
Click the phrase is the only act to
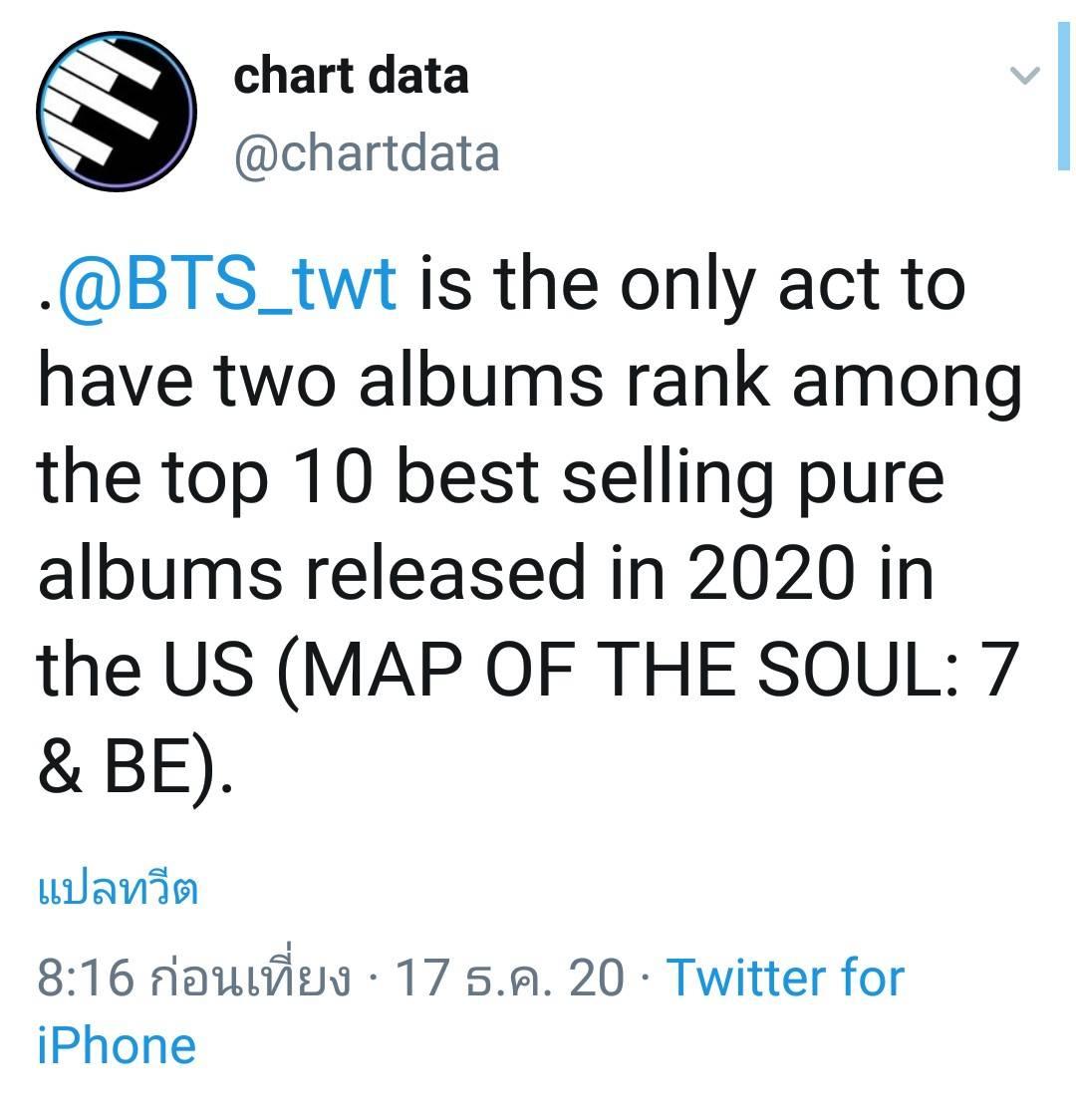click(692, 286)
